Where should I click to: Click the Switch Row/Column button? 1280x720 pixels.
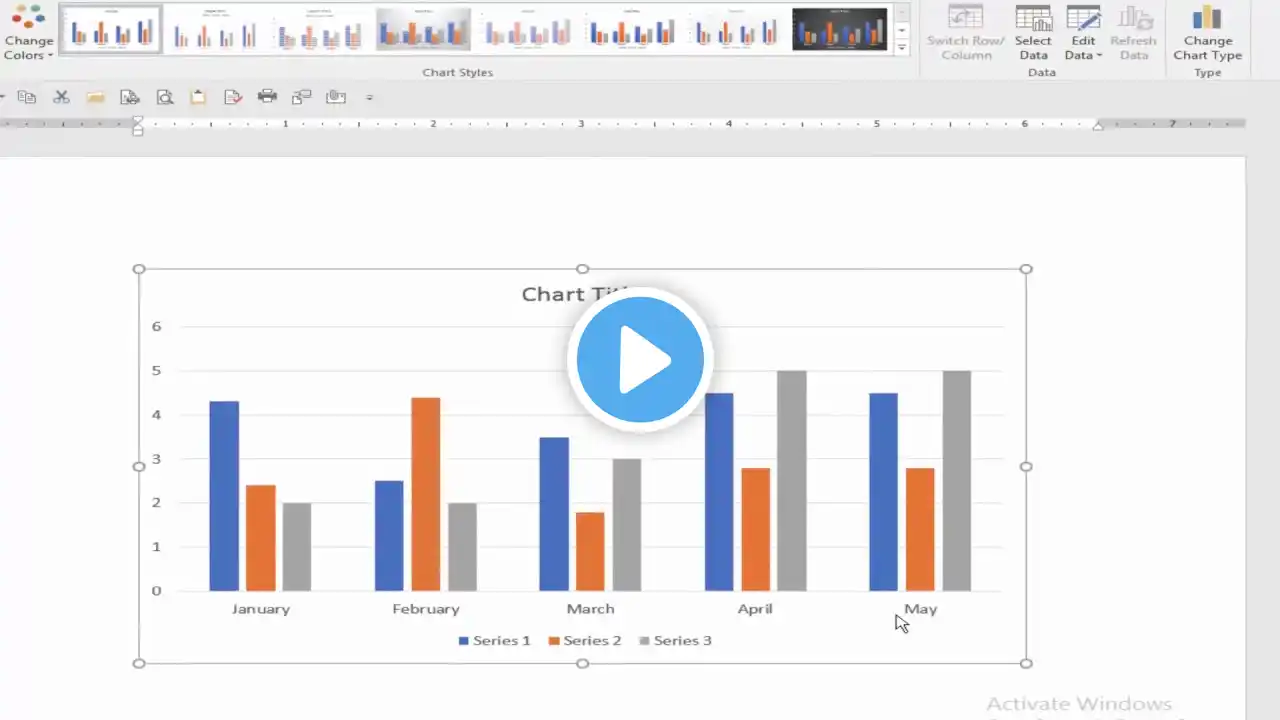coord(965,32)
